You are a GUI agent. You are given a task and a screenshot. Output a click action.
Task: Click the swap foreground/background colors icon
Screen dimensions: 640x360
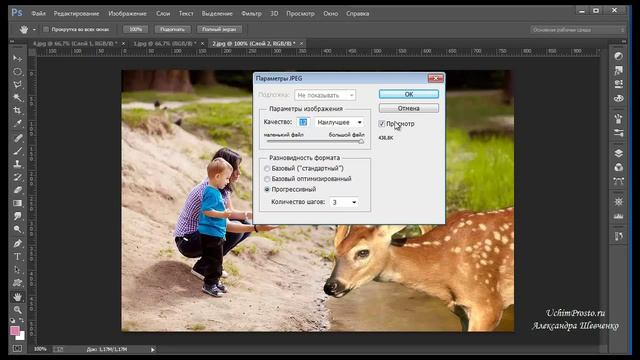coord(21,321)
